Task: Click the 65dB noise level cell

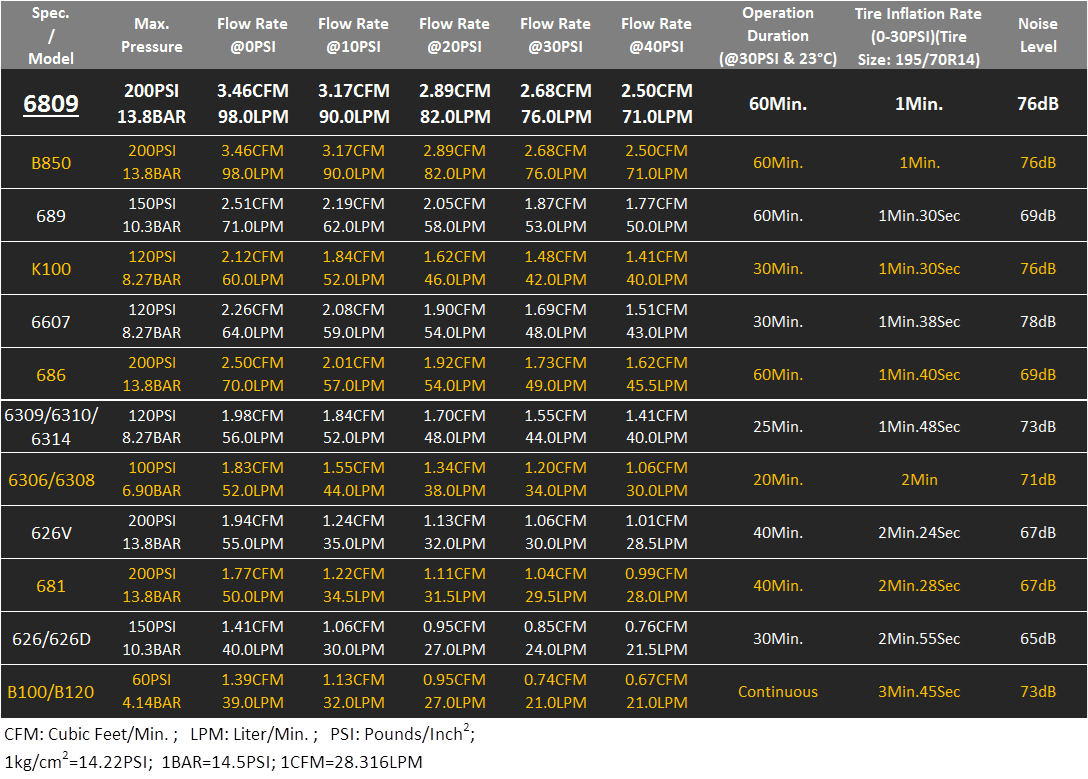Action: coord(1037,639)
